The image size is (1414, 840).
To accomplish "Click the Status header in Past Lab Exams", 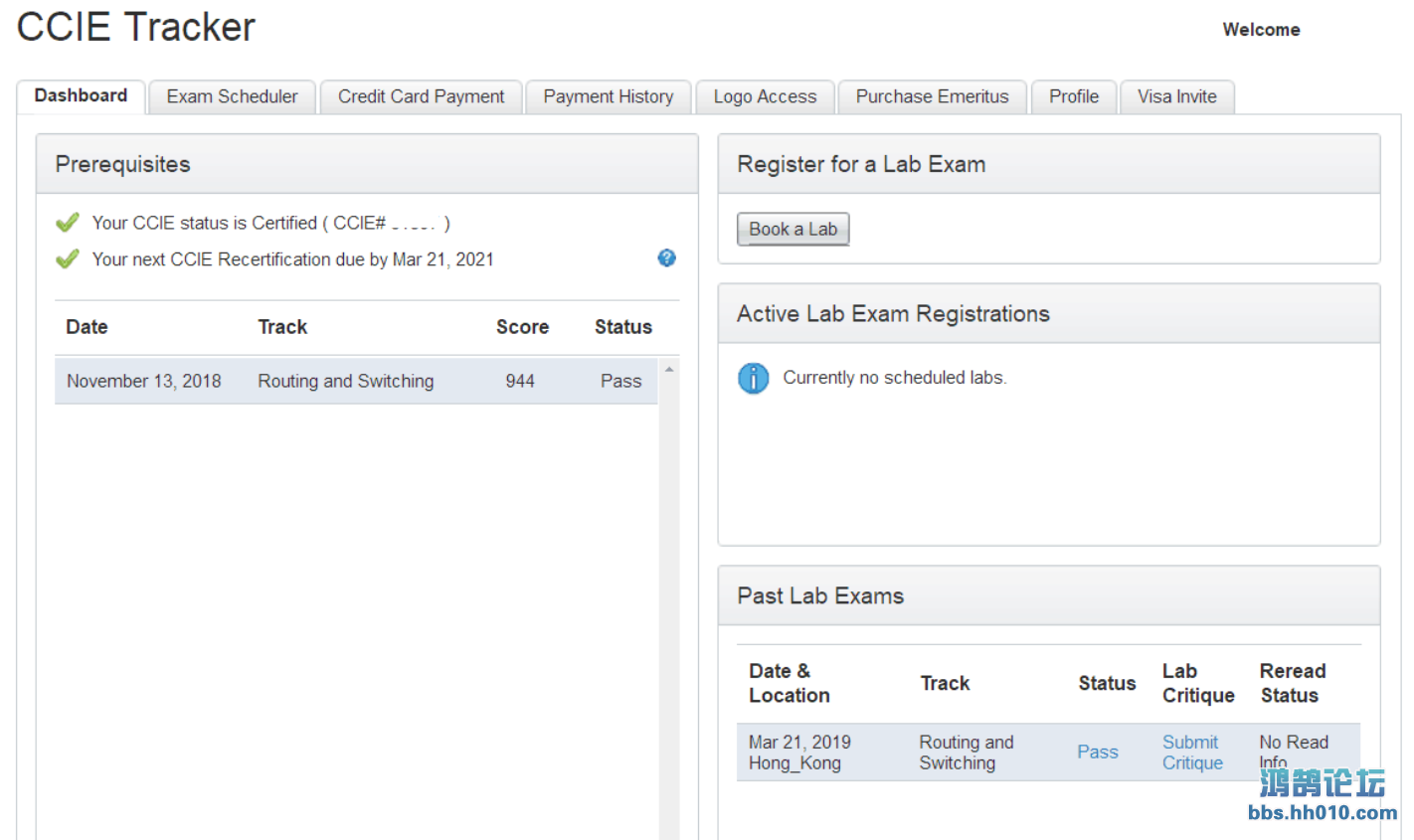I will (x=1107, y=683).
